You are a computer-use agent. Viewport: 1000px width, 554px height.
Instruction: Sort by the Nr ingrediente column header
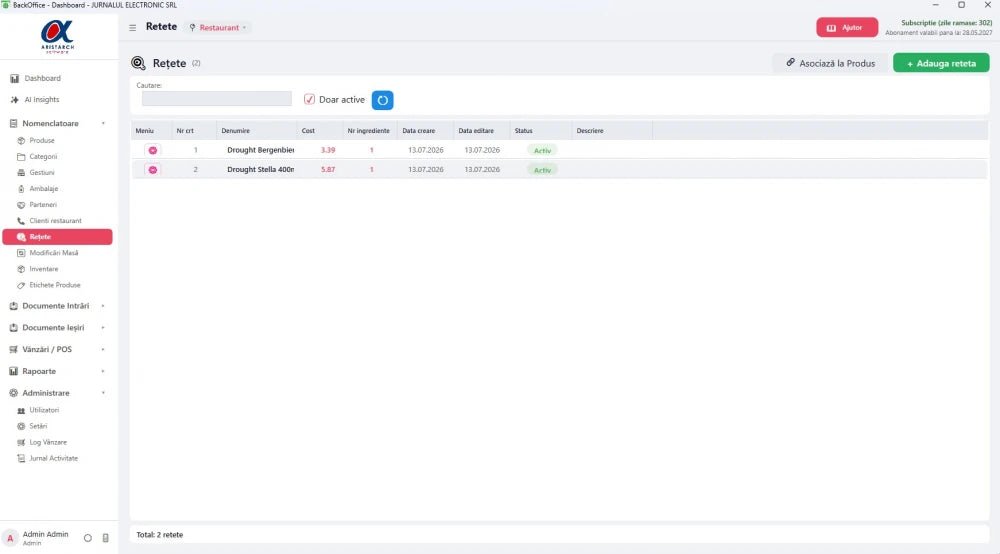[370, 131]
